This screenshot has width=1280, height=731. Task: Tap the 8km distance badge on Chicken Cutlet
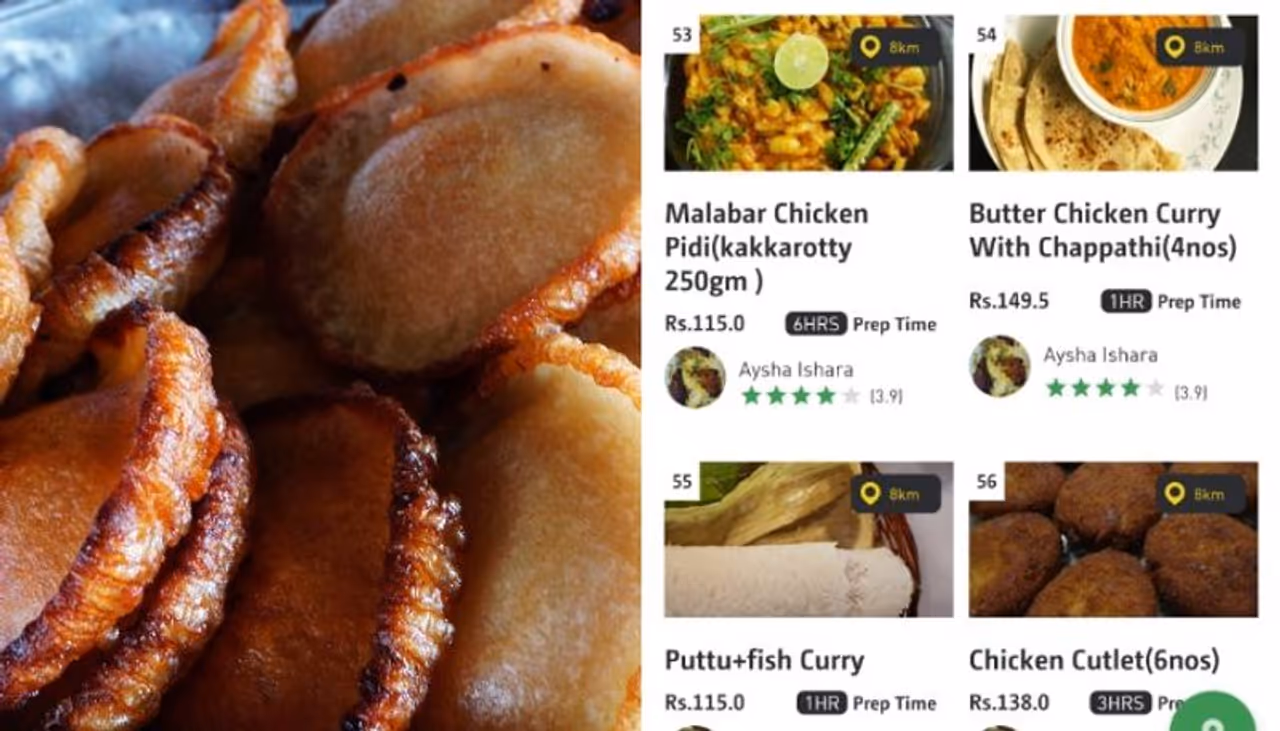(x=1200, y=494)
